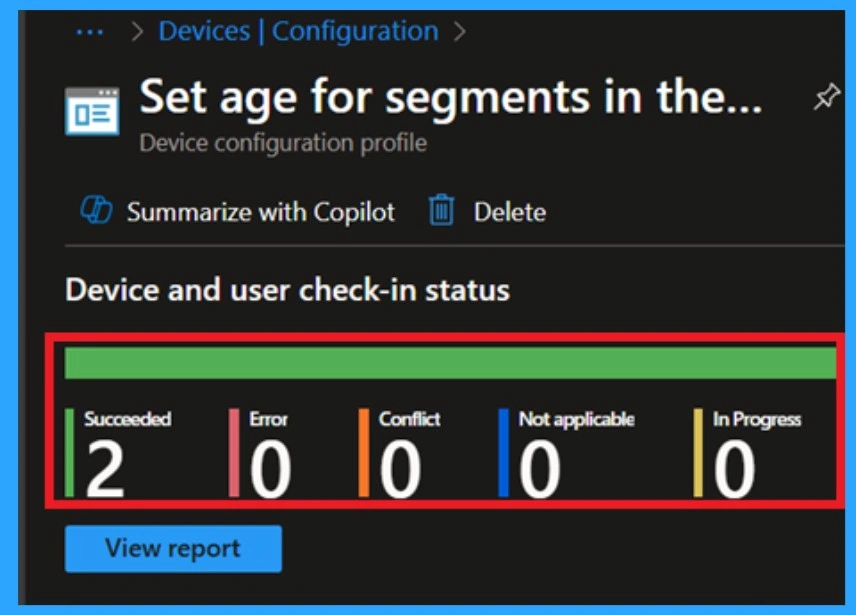Open the View report page
The height and width of the screenshot is (615, 856).
point(172,548)
